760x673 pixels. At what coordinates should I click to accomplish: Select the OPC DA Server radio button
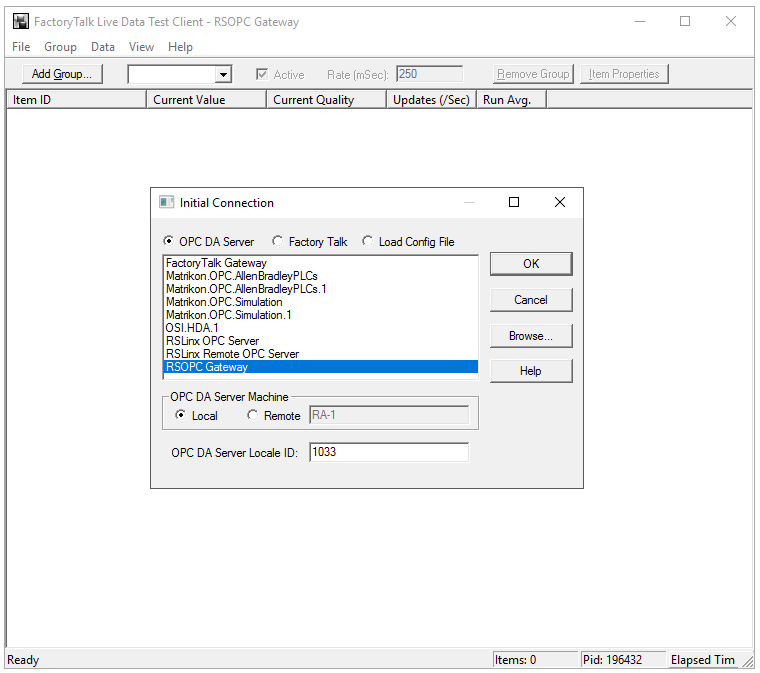pos(168,241)
